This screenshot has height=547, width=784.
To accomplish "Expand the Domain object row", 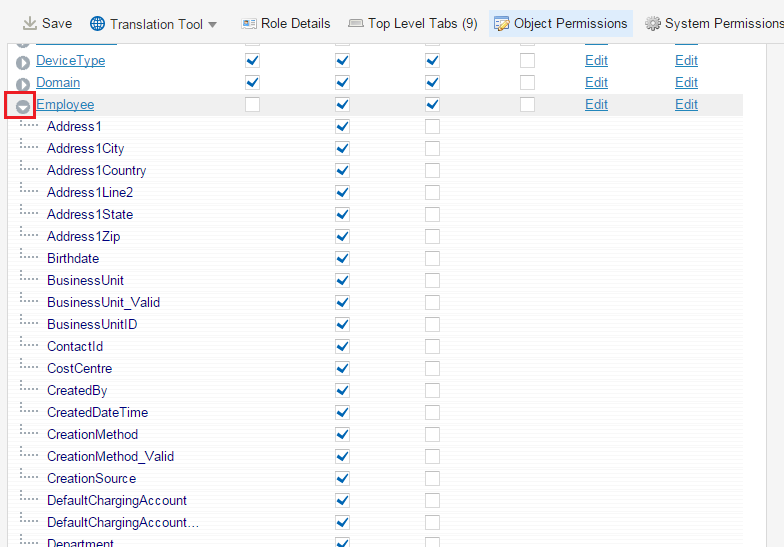I will point(22,84).
